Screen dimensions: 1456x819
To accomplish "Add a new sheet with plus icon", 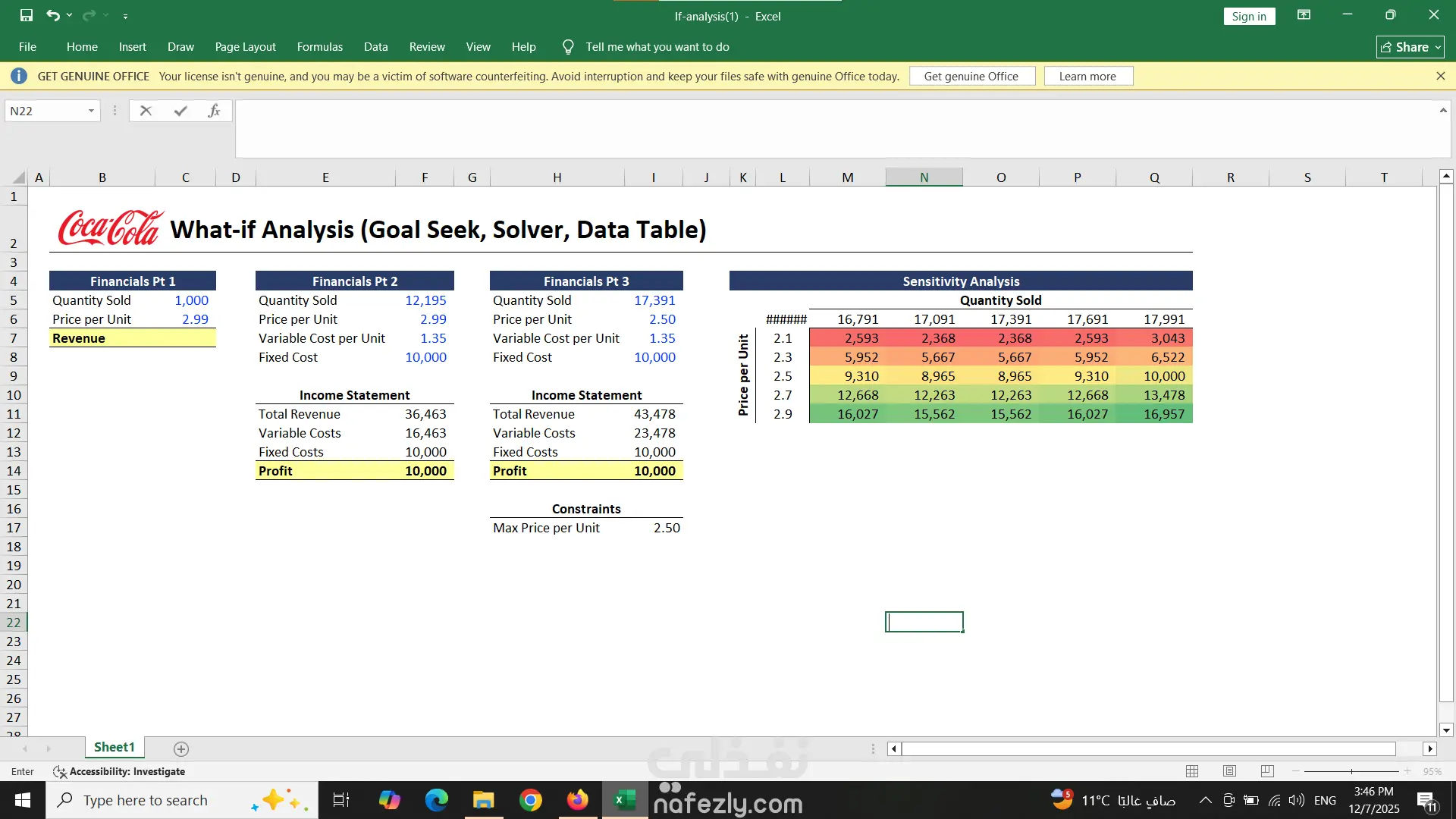I will [181, 749].
